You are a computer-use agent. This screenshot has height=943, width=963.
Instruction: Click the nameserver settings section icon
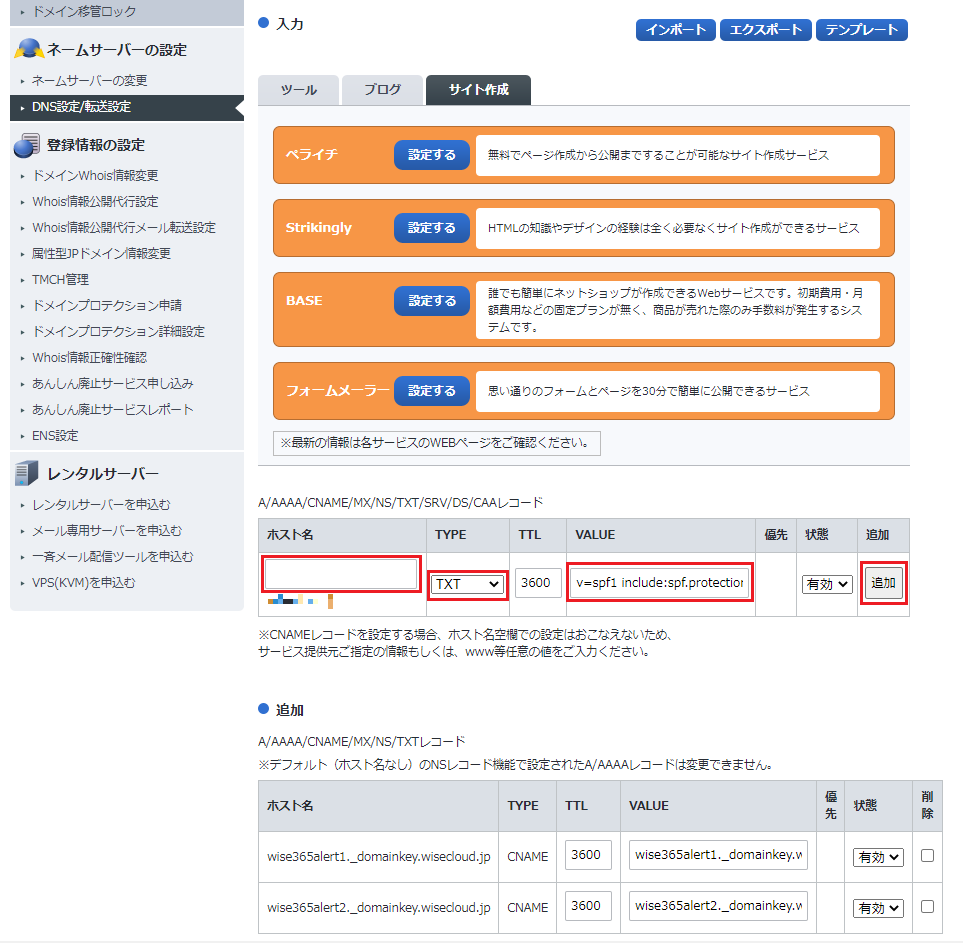click(28, 49)
